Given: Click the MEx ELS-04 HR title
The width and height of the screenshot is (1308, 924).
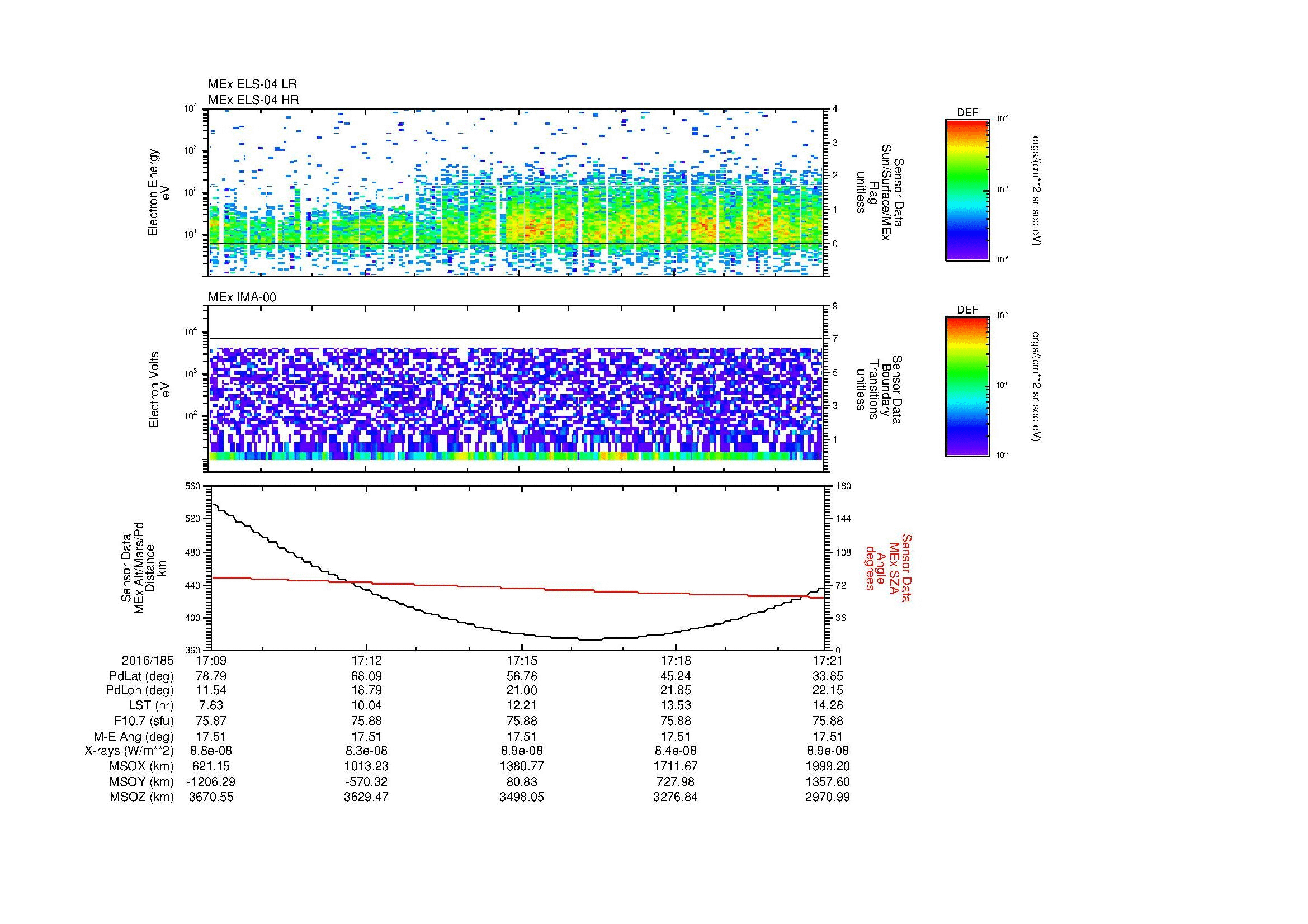Looking at the screenshot, I should coord(253,100).
